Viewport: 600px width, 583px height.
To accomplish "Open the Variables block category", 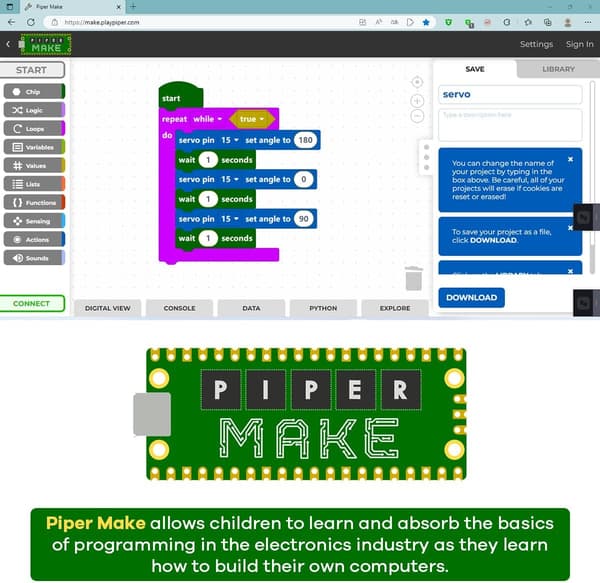I will (34, 147).
